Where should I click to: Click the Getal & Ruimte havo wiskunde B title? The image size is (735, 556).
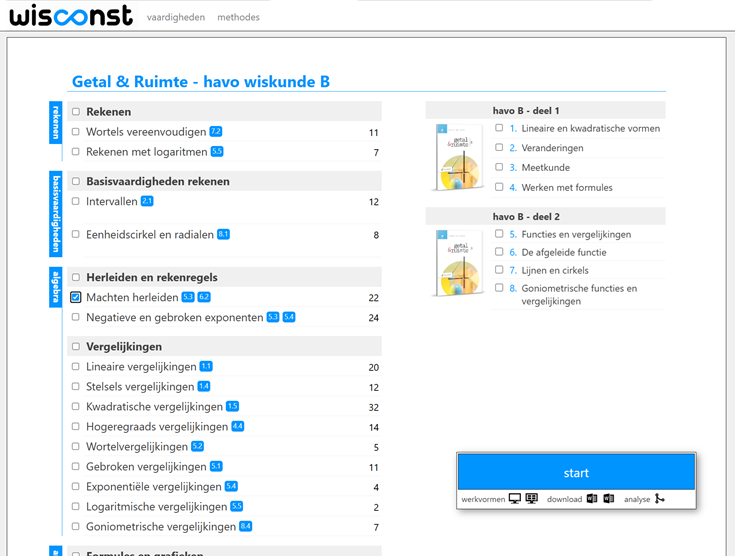tap(201, 82)
